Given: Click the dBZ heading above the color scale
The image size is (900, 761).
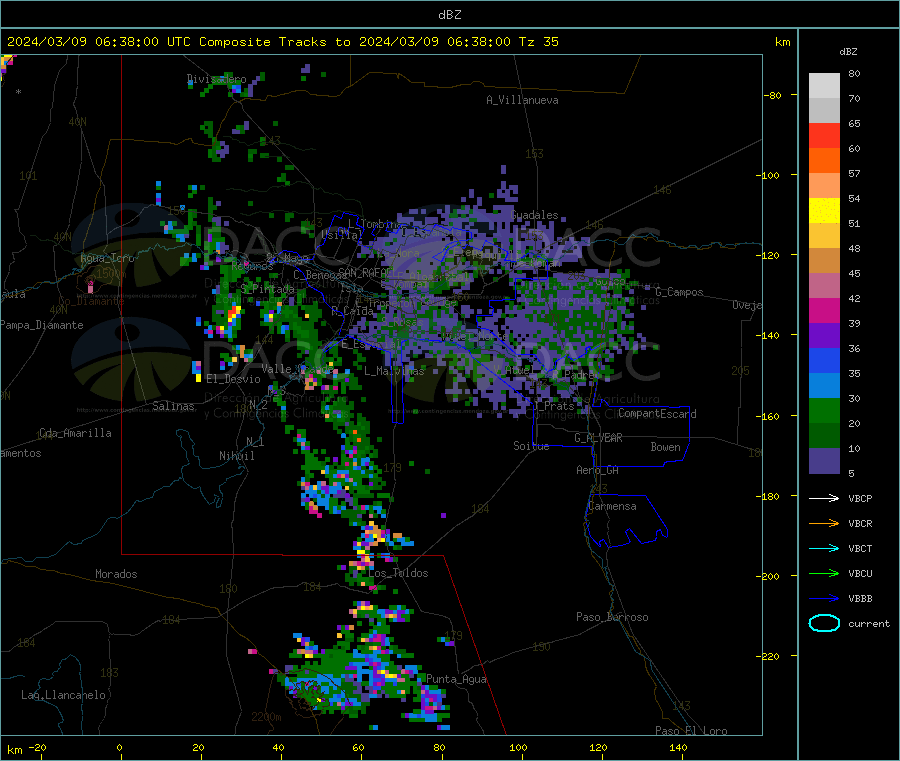Looking at the screenshot, I should pos(848,52).
